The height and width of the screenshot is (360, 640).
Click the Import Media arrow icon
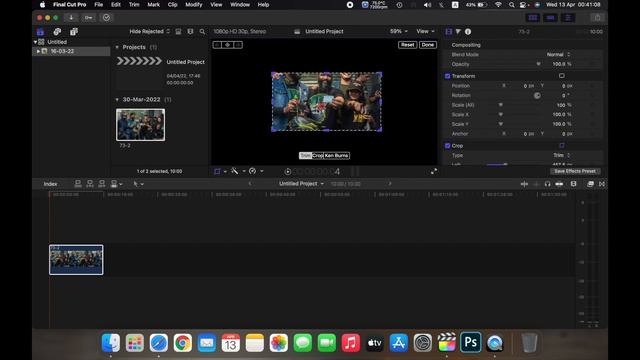(71, 18)
